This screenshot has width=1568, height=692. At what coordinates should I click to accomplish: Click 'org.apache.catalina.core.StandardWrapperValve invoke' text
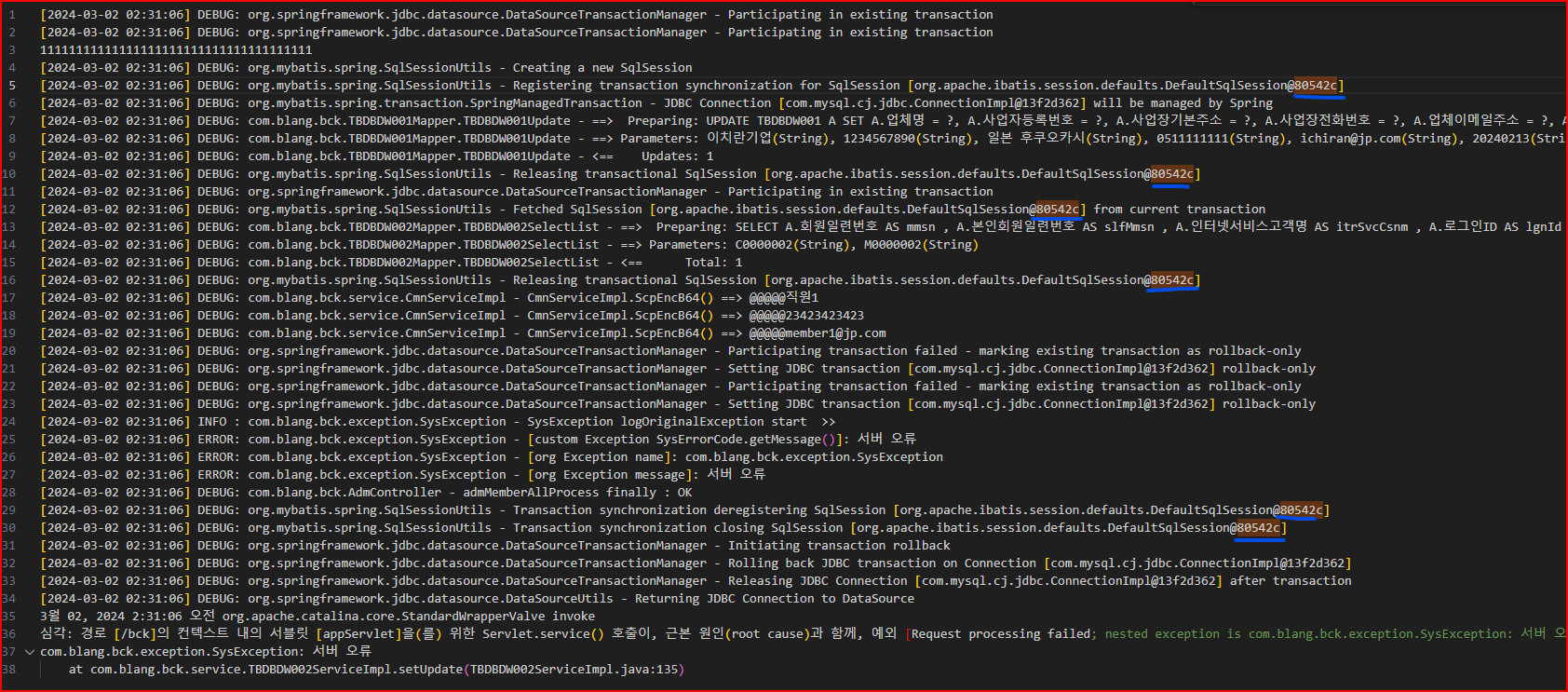coord(409,617)
